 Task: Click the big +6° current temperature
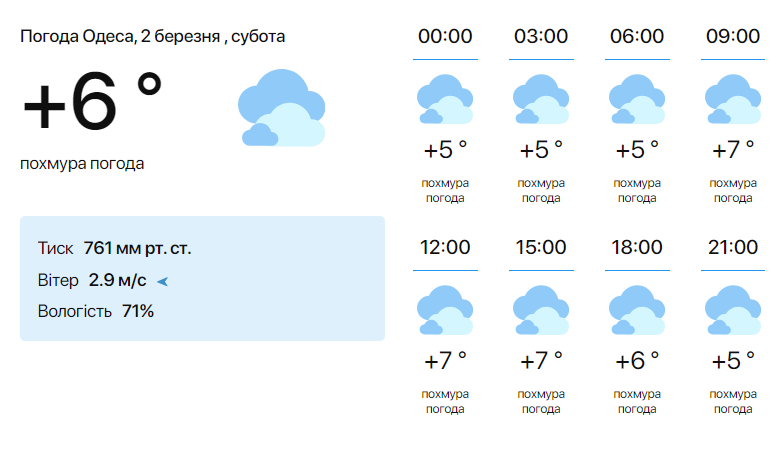(92, 104)
